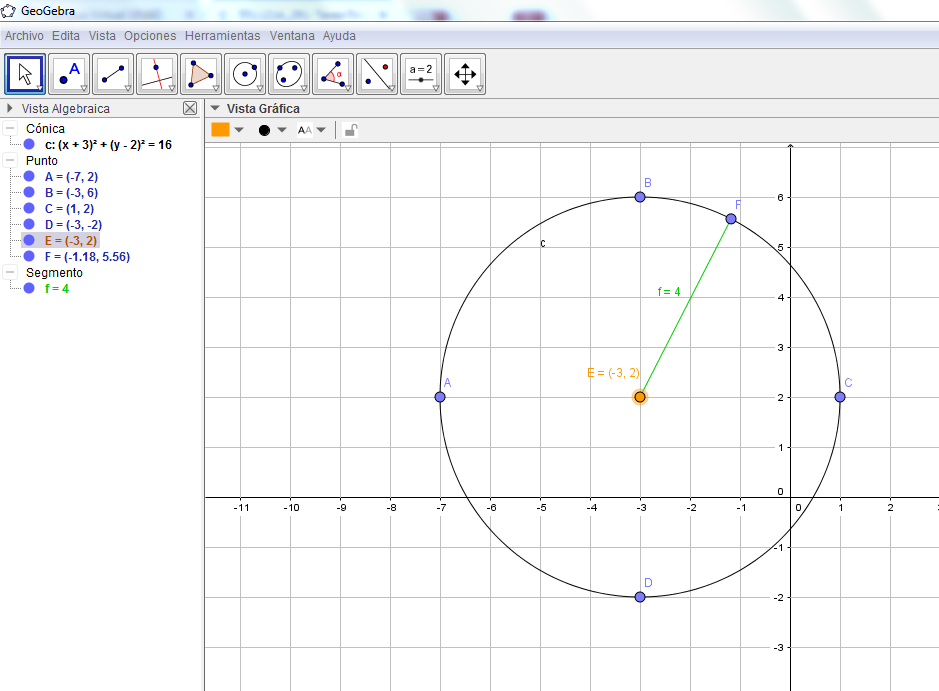Click the orange color swatch
Screen dimensions: 939x691
click(x=222, y=128)
